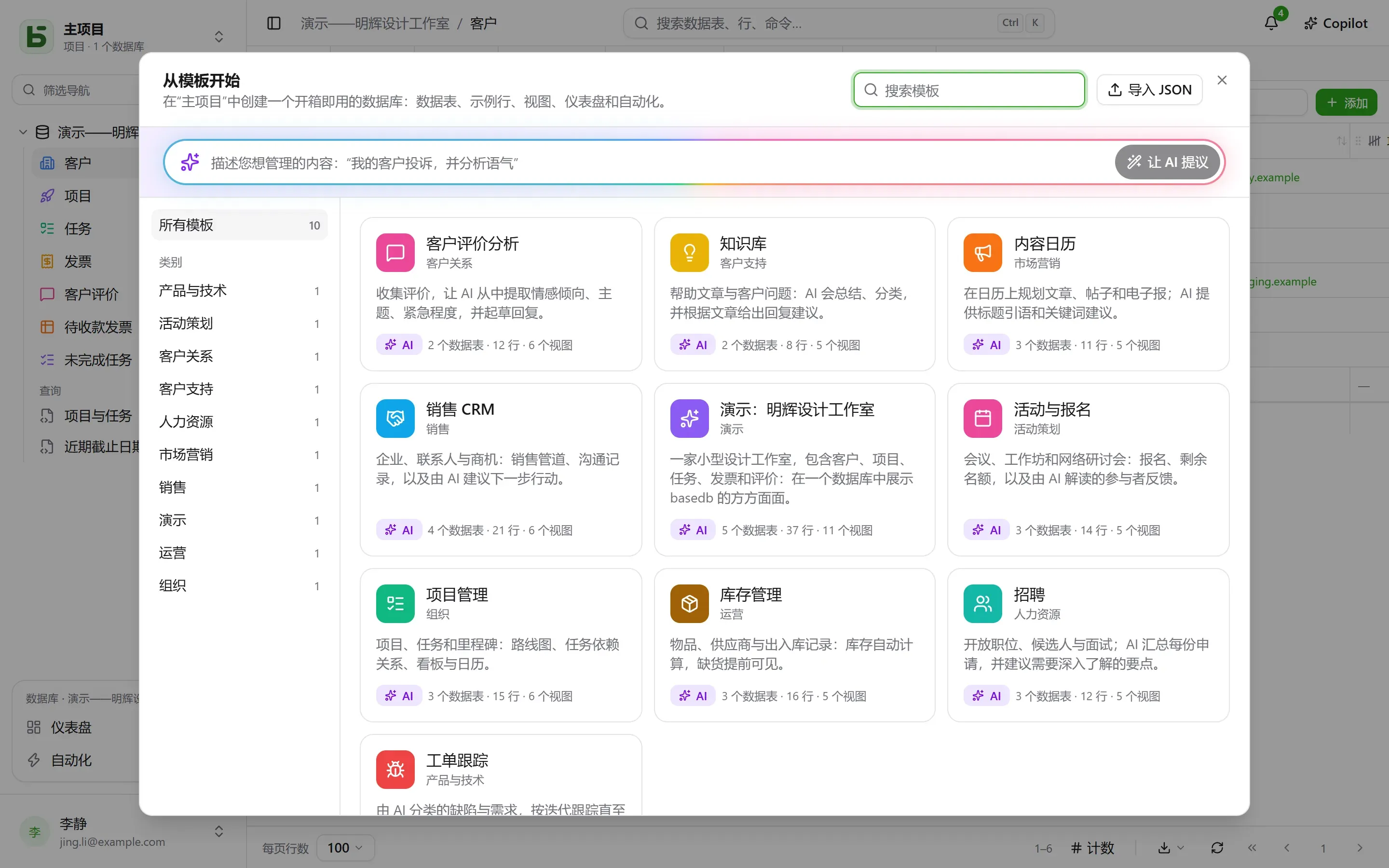Toggle the sidebar panel icon
This screenshot has width=1389, height=868.
click(x=274, y=23)
